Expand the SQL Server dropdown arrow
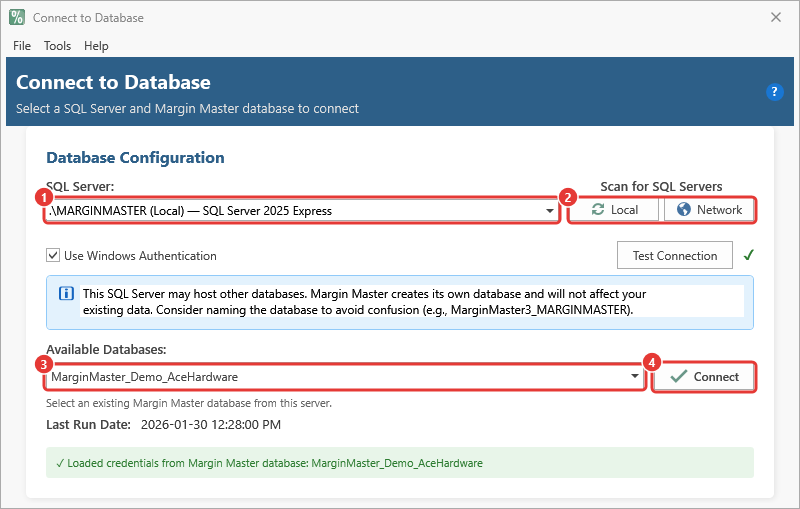Image resolution: width=800 pixels, height=509 pixels. [549, 211]
